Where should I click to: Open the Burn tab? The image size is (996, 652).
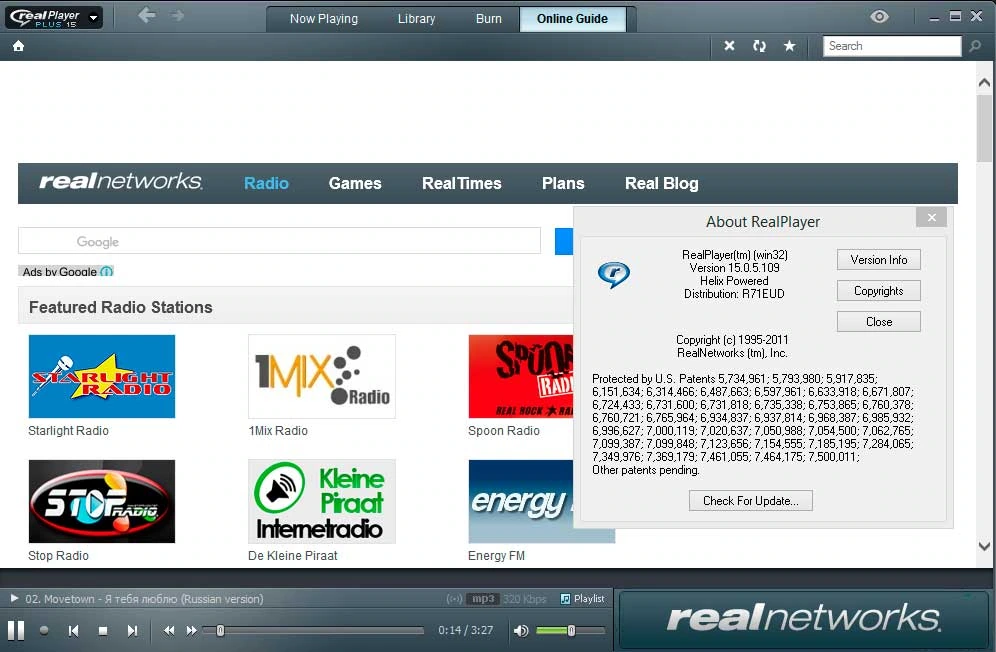[x=488, y=19]
